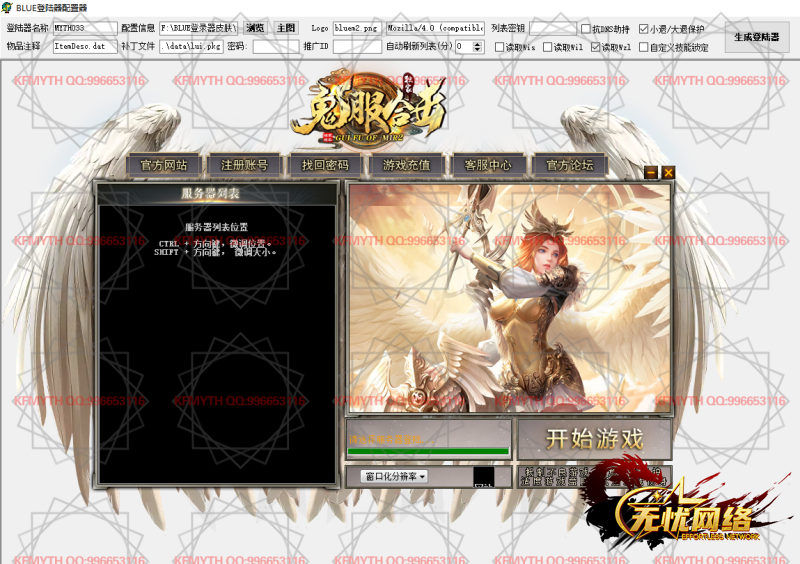The height and width of the screenshot is (564, 800).
Task: Focus the 密码 input field
Action: tap(276, 46)
